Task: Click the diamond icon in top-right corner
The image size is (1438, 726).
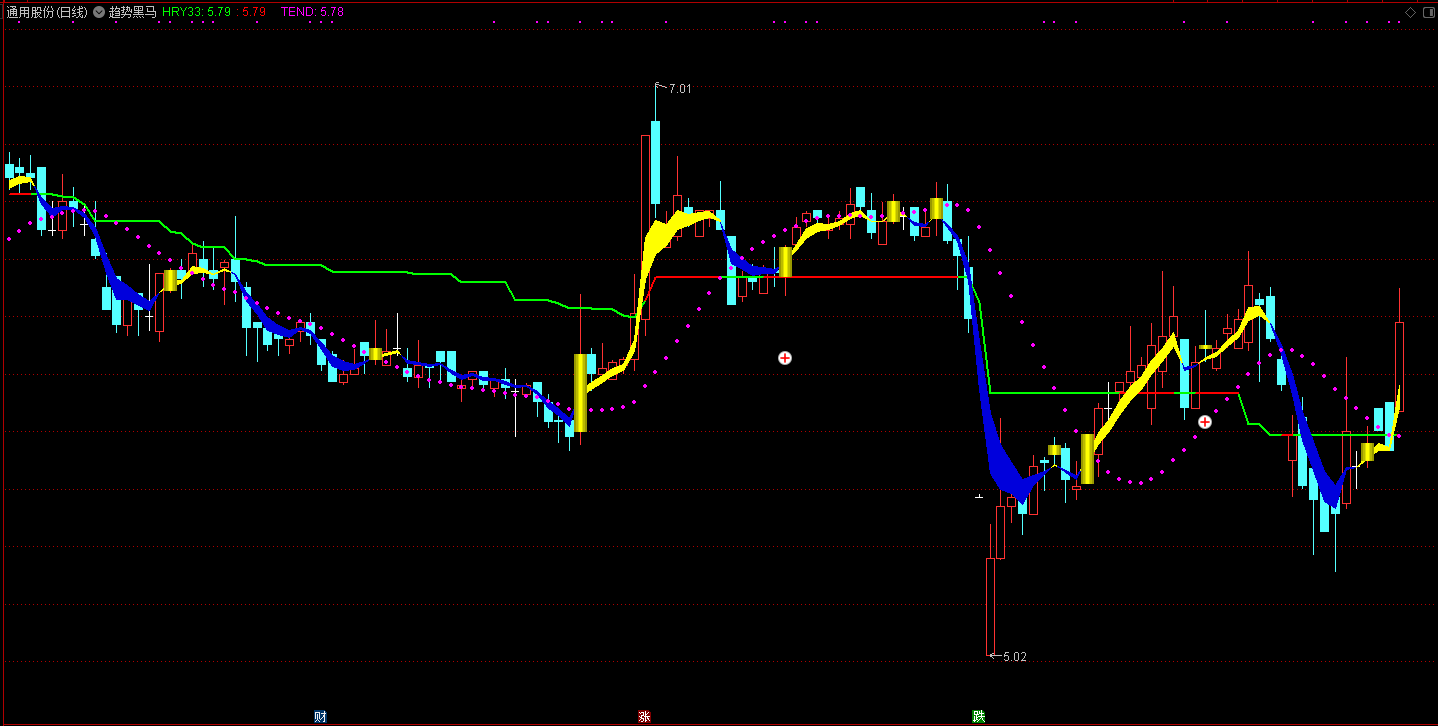Action: pos(1410,12)
